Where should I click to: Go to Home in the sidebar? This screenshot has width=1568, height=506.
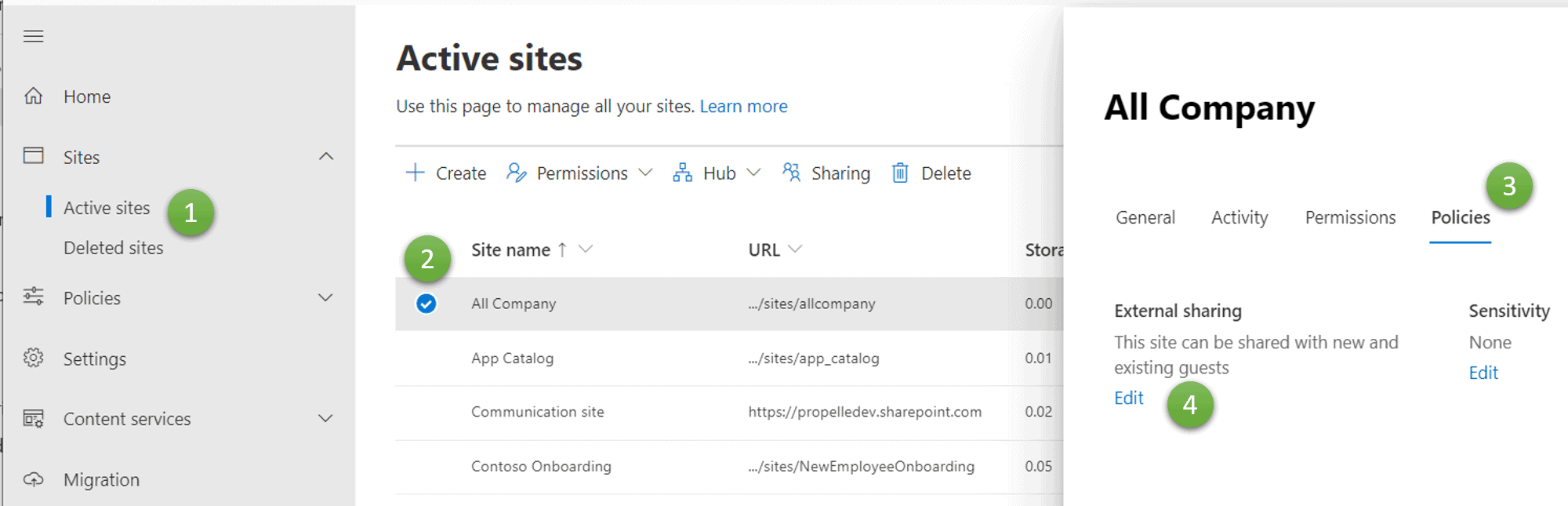[x=87, y=96]
